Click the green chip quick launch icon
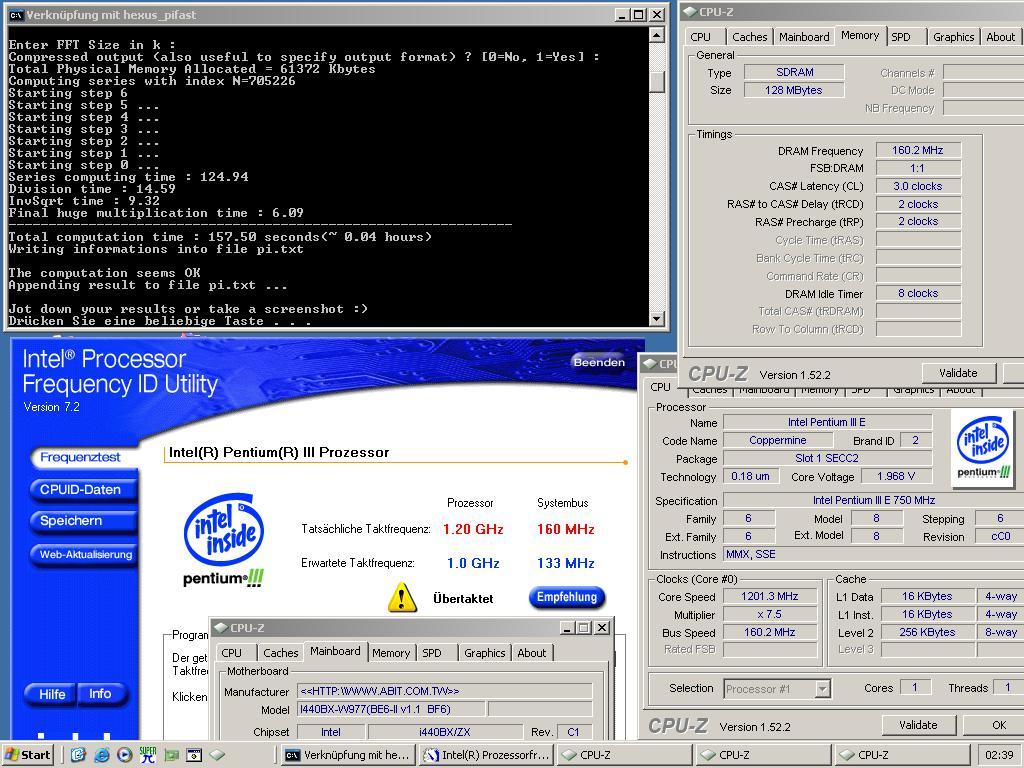The height and width of the screenshot is (768, 1024). pyautogui.click(x=171, y=755)
